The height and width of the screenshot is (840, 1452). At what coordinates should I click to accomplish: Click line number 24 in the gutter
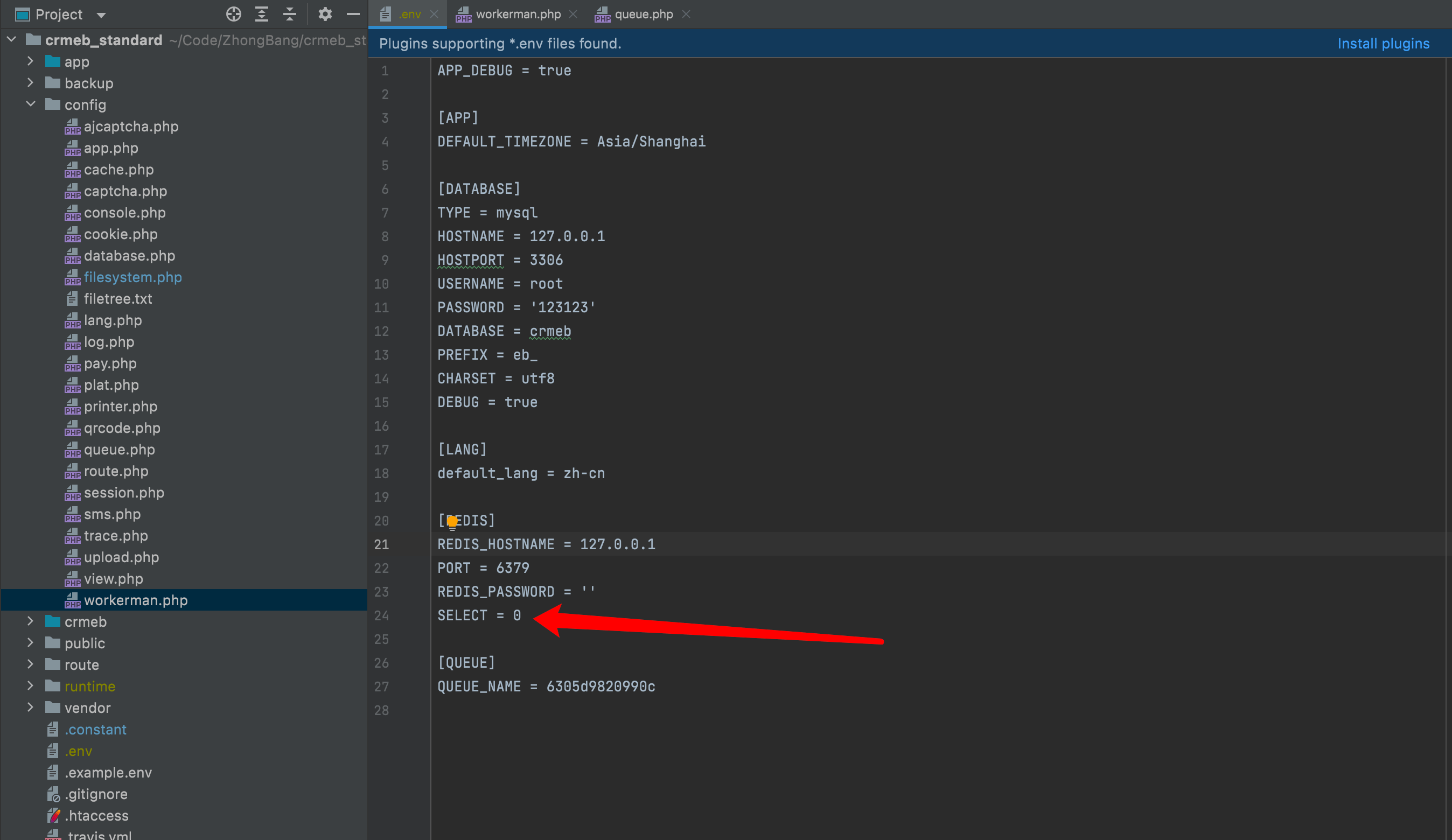[381, 615]
